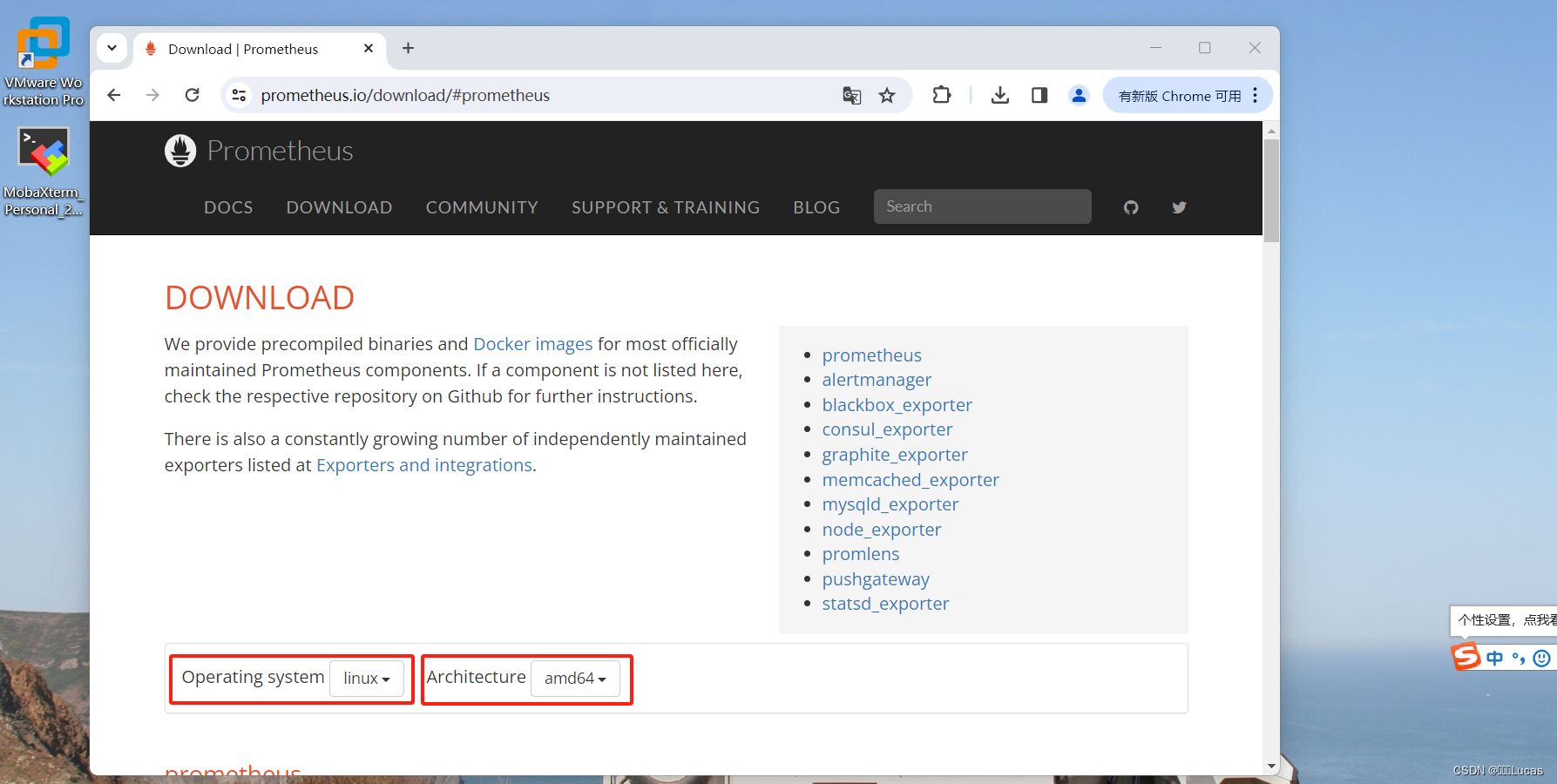Click the scrollbar up arrow
The image size is (1557, 784).
tap(1271, 131)
